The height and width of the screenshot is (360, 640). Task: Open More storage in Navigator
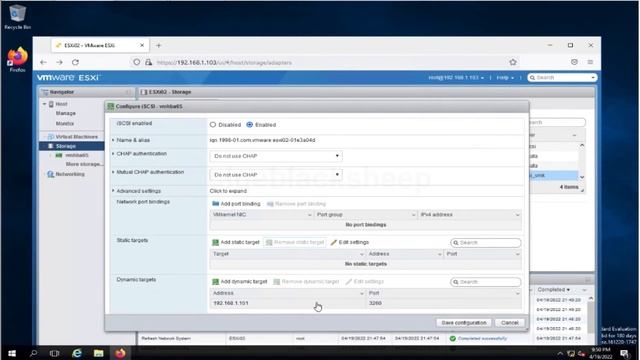click(84, 164)
